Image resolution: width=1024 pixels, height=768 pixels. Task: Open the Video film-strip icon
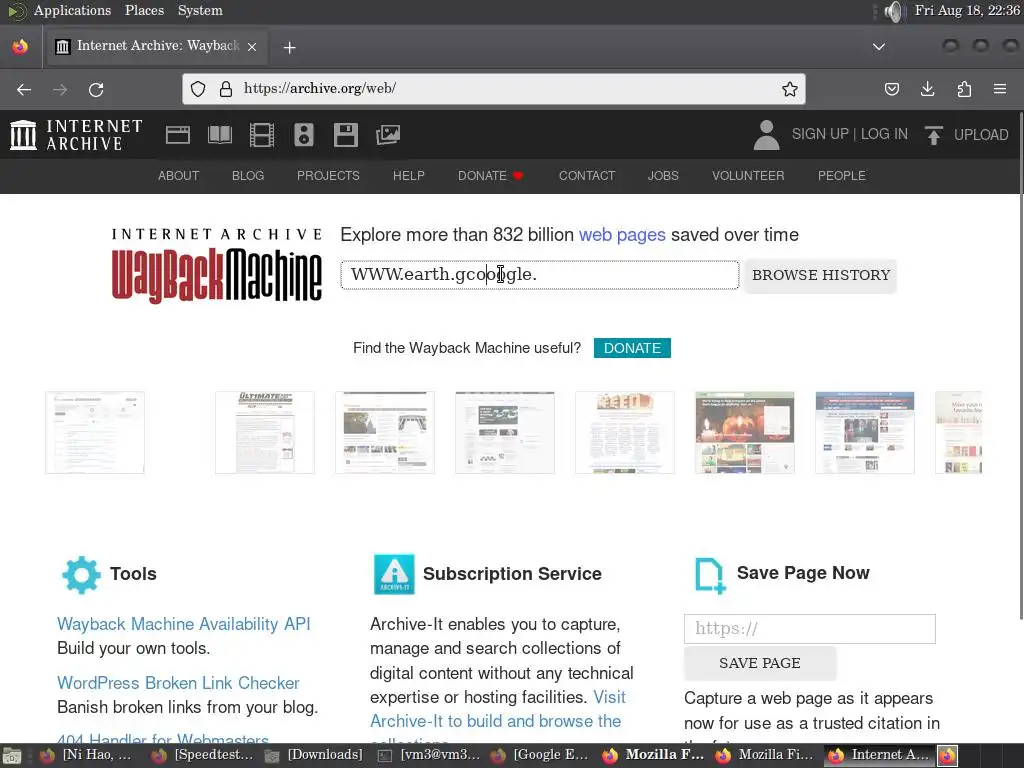click(262, 135)
